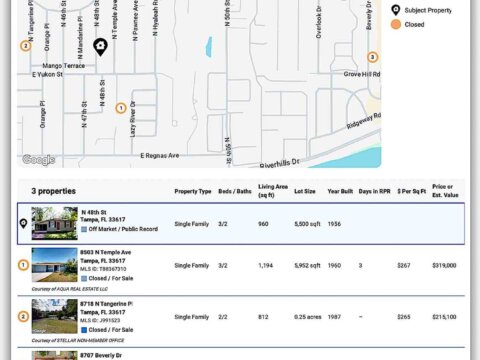The image size is (480, 360).
Task: Click the Living Area column header
Action: pyautogui.click(x=273, y=191)
